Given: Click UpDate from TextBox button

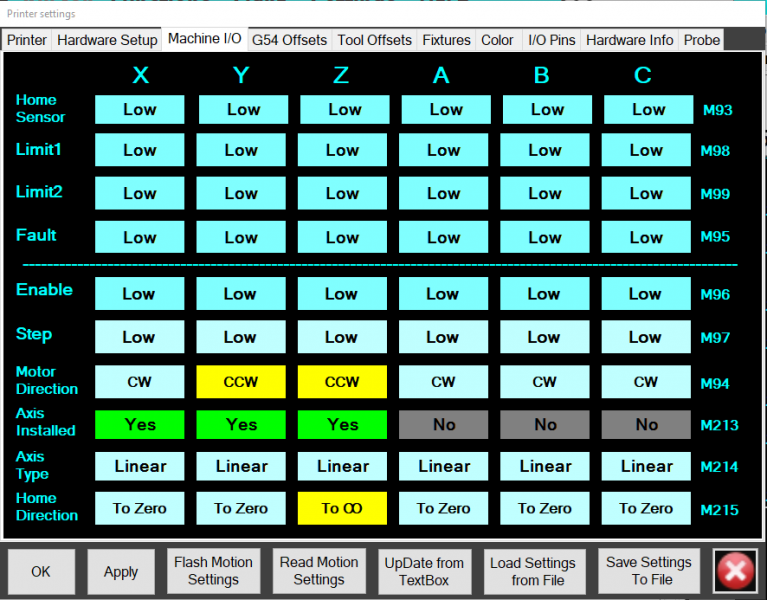Looking at the screenshot, I should pyautogui.click(x=424, y=571).
